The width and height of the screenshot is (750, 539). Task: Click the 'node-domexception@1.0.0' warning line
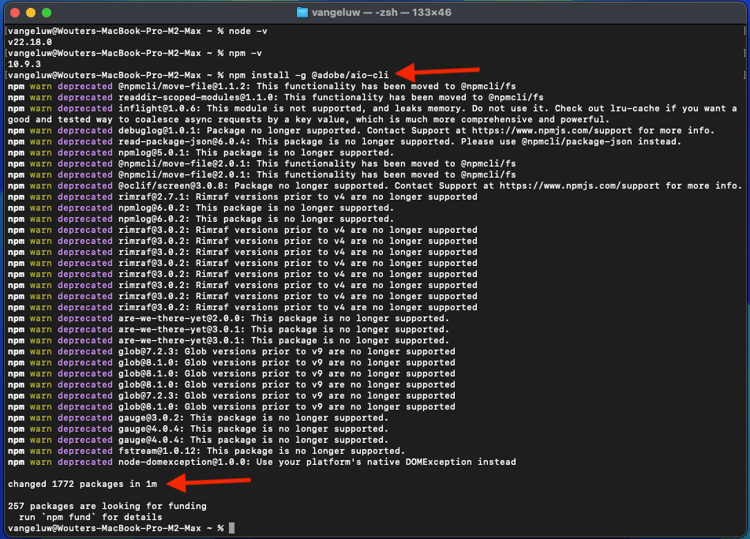(262, 462)
